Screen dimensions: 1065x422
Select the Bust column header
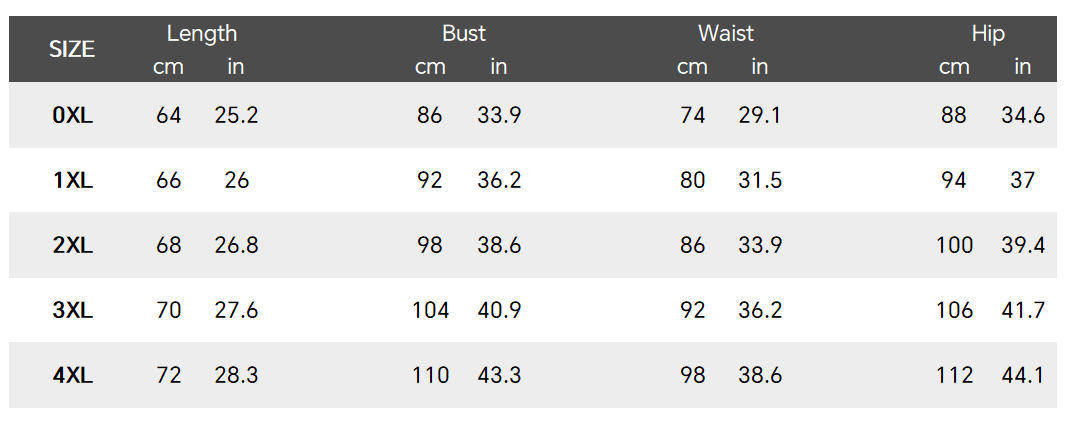click(x=464, y=33)
